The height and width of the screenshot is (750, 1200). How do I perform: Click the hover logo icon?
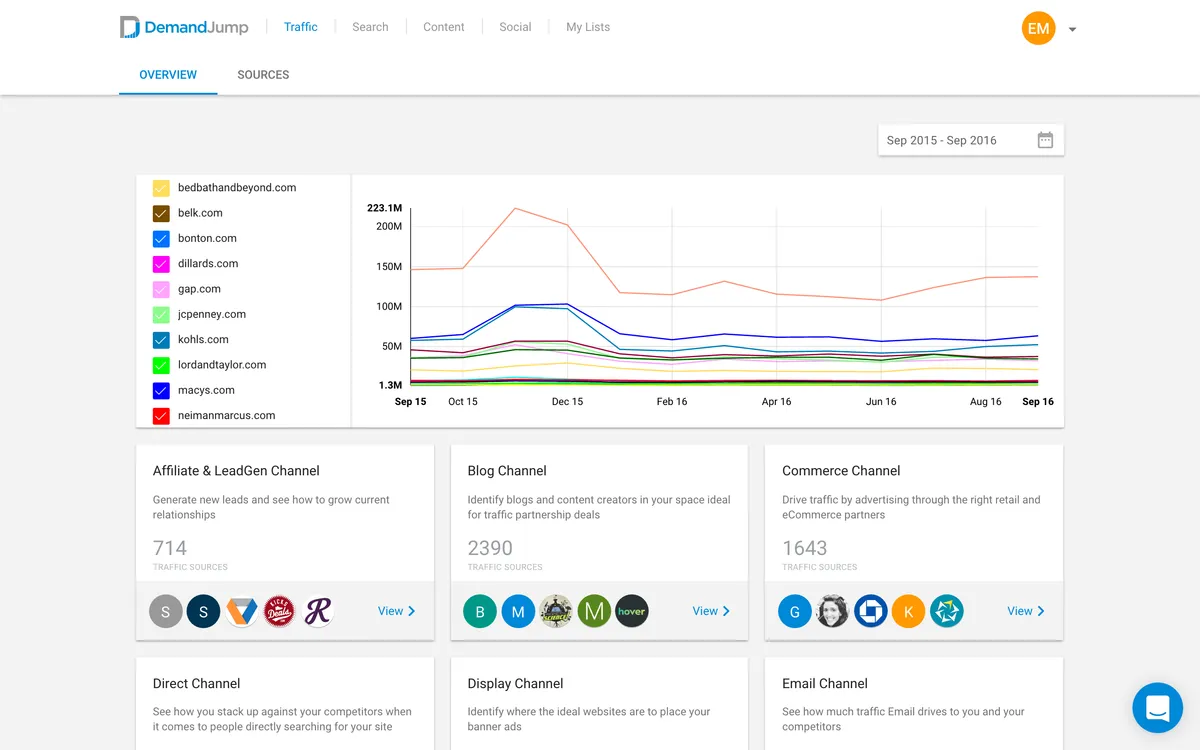632,611
